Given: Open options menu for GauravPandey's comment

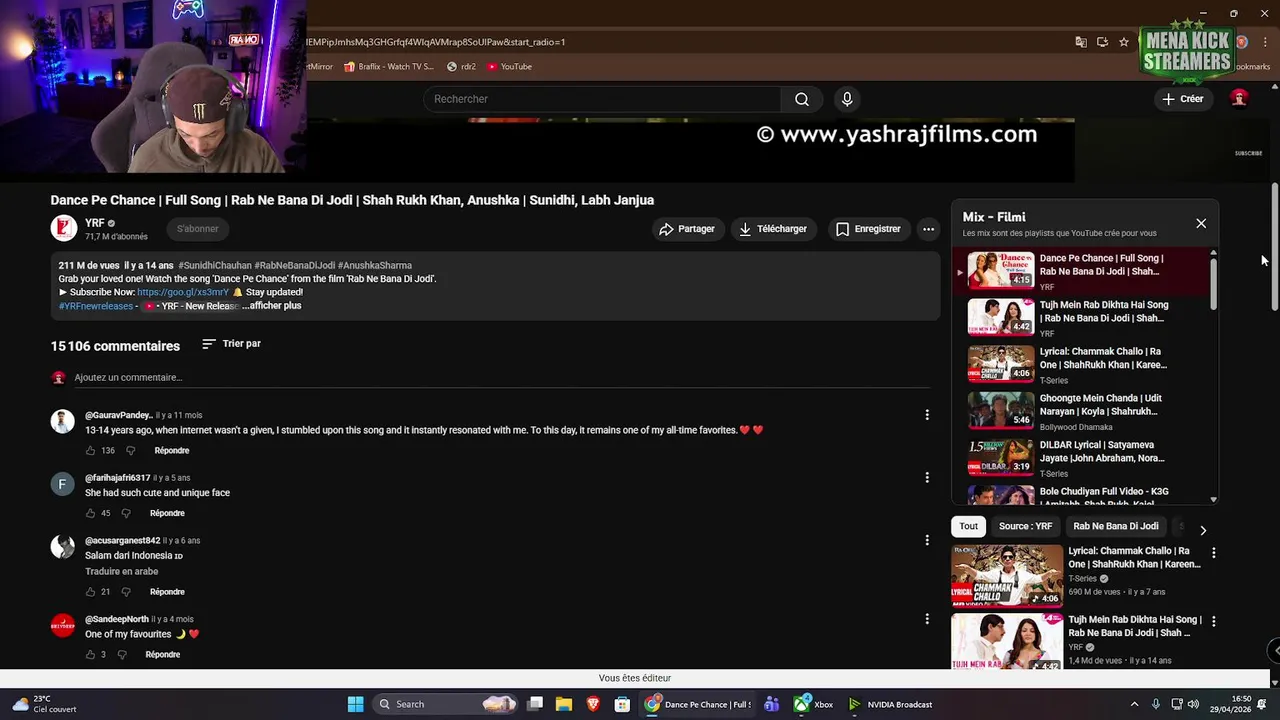Looking at the screenshot, I should coord(927,415).
